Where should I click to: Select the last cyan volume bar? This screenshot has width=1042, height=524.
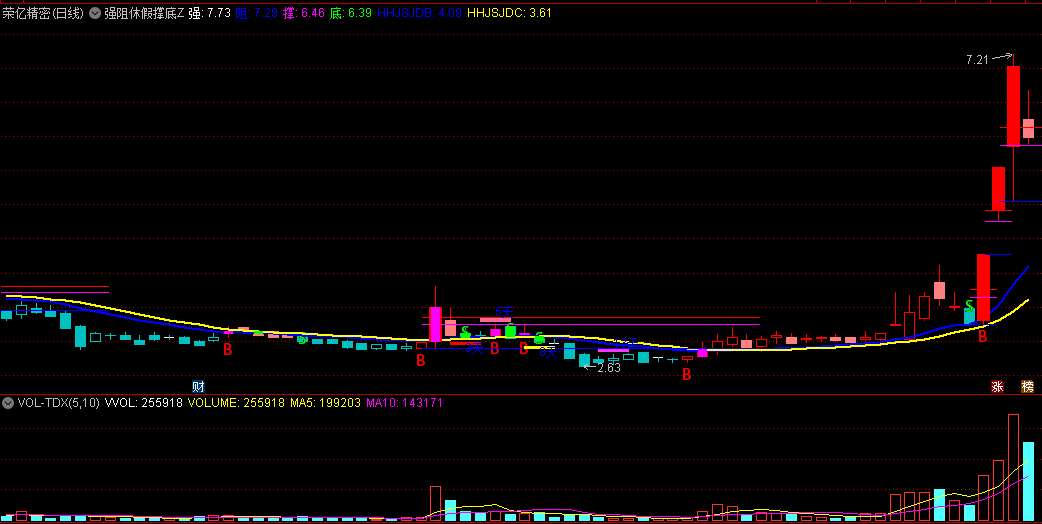pyautogui.click(x=1028, y=481)
